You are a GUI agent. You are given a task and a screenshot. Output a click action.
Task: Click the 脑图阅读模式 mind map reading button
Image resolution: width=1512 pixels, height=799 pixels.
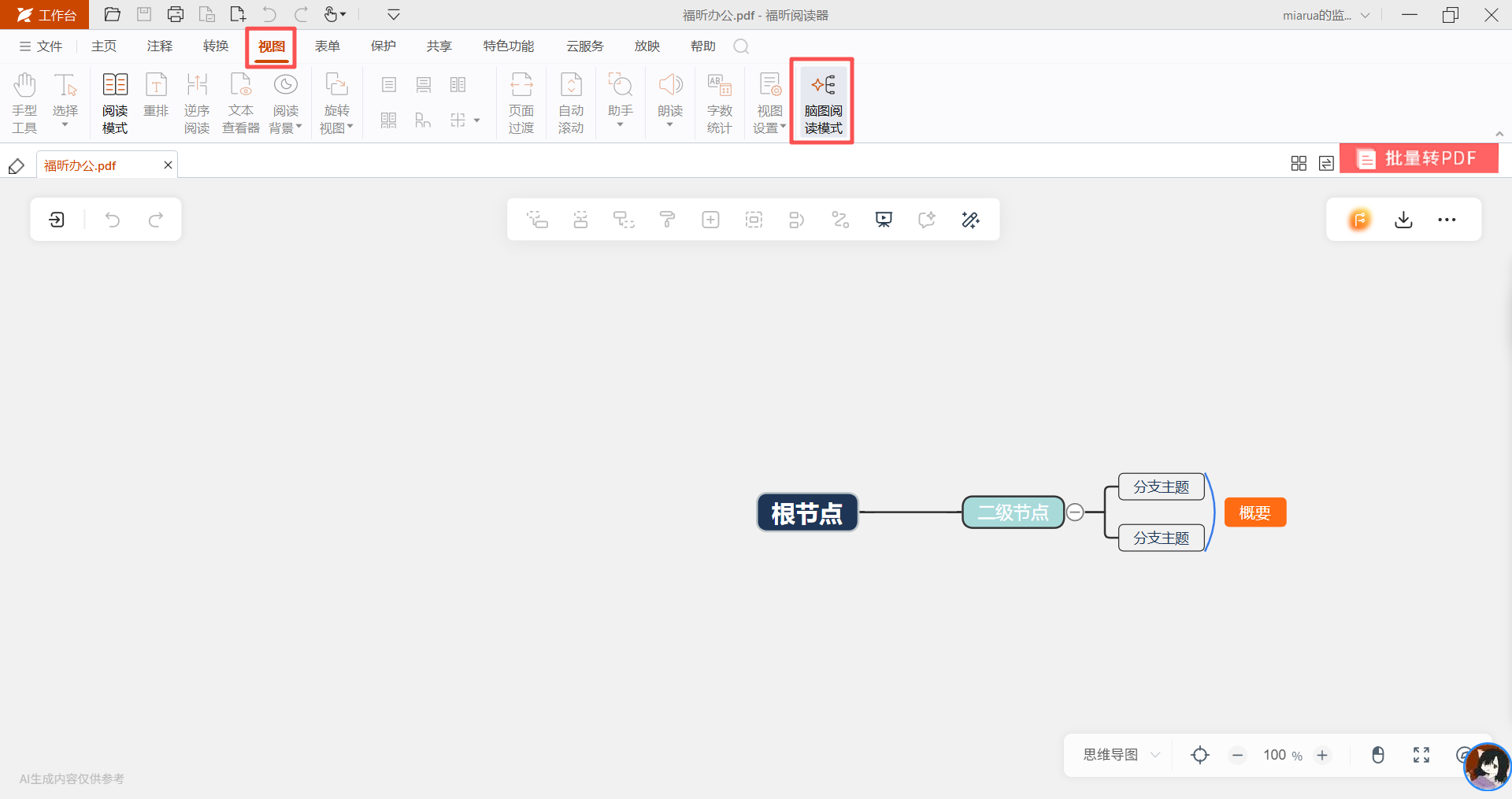click(x=823, y=102)
